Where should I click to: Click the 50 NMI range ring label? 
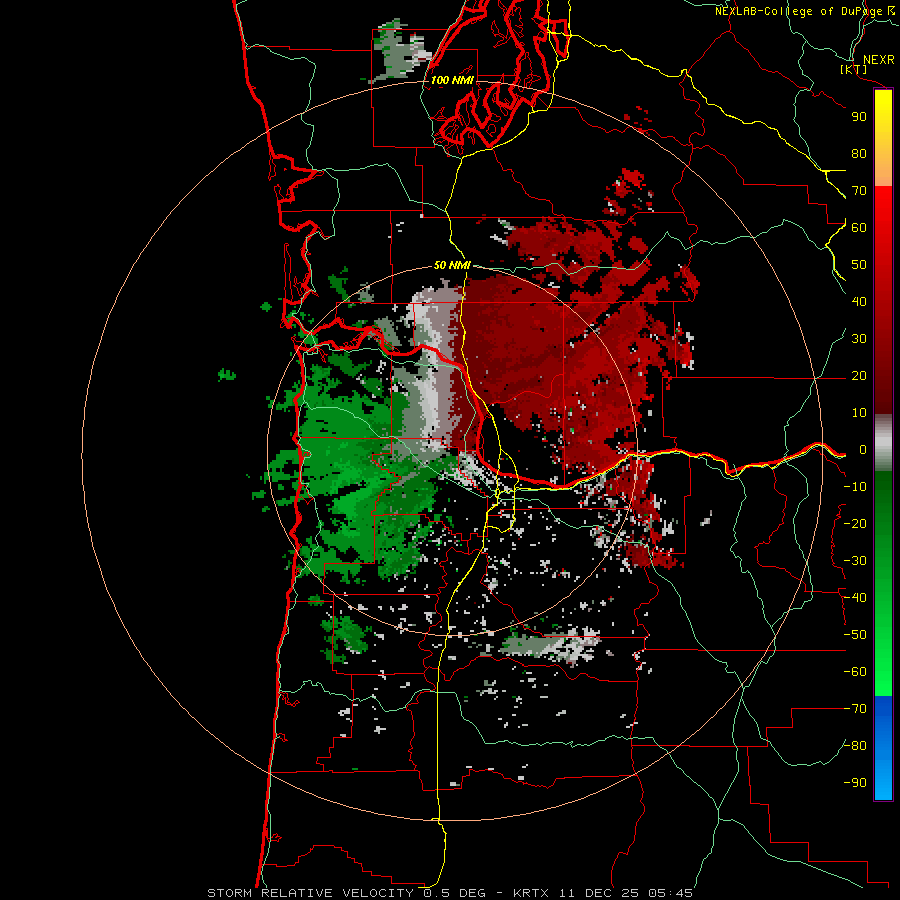pos(452,265)
